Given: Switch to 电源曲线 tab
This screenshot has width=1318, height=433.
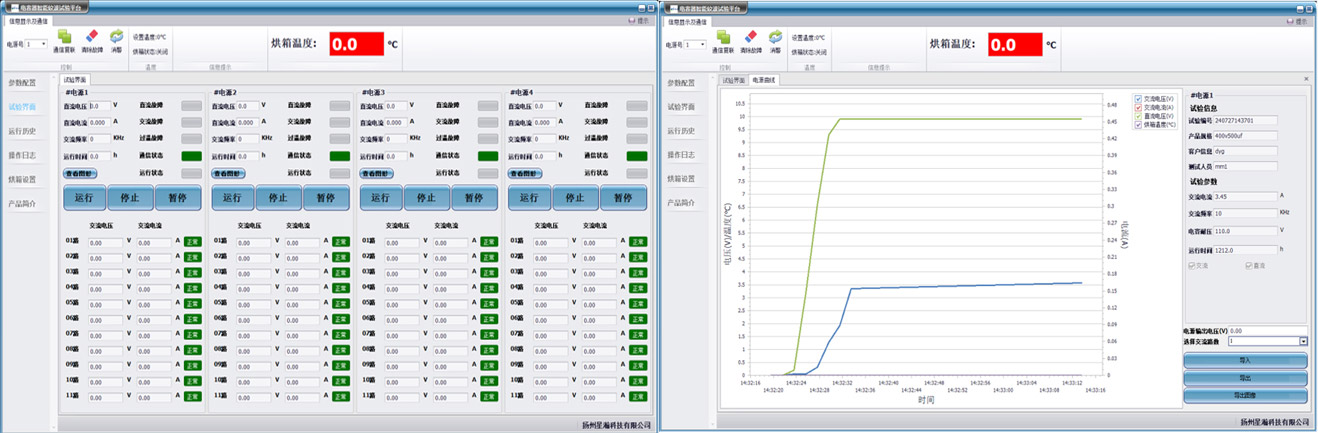Looking at the screenshot, I should coord(764,80).
